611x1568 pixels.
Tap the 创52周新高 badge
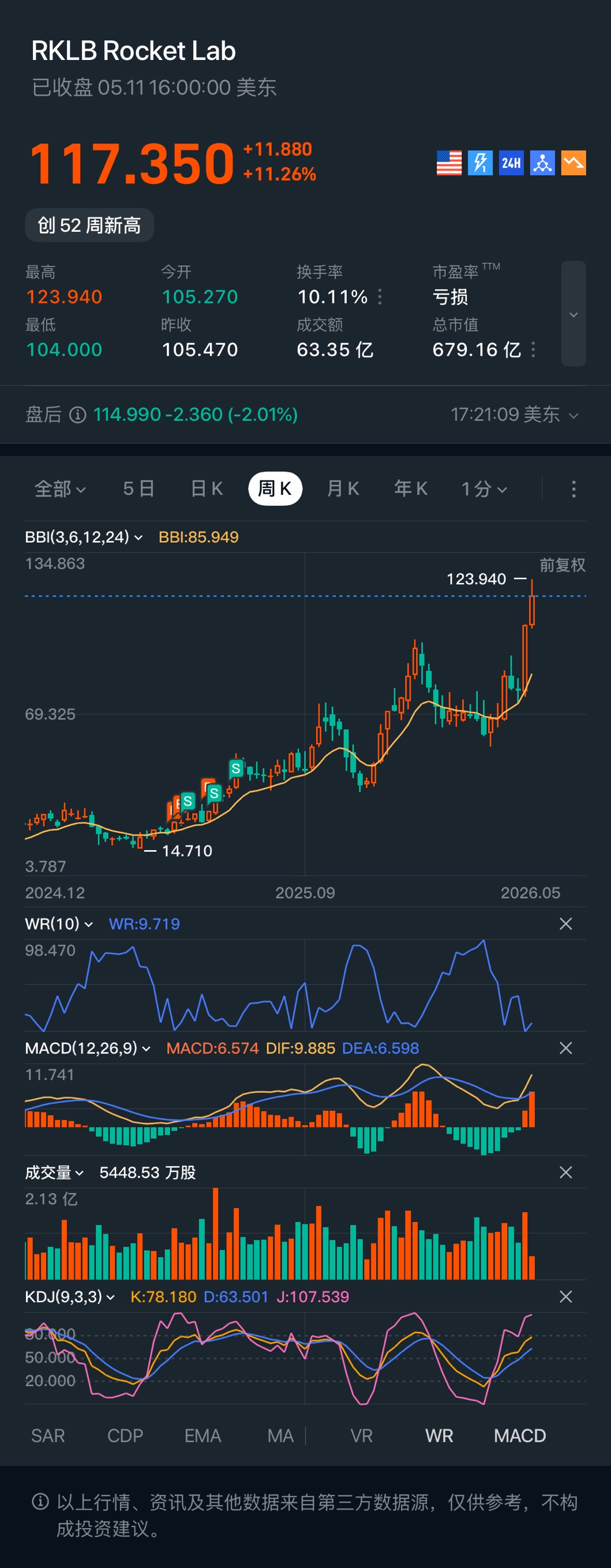tap(89, 225)
